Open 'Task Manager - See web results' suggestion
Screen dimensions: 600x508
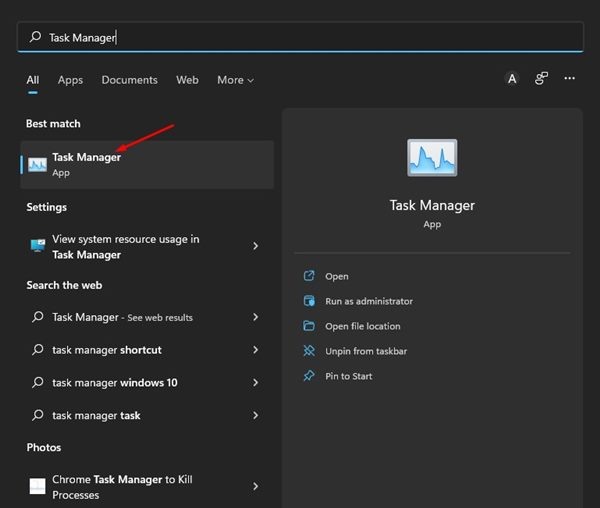click(122, 317)
